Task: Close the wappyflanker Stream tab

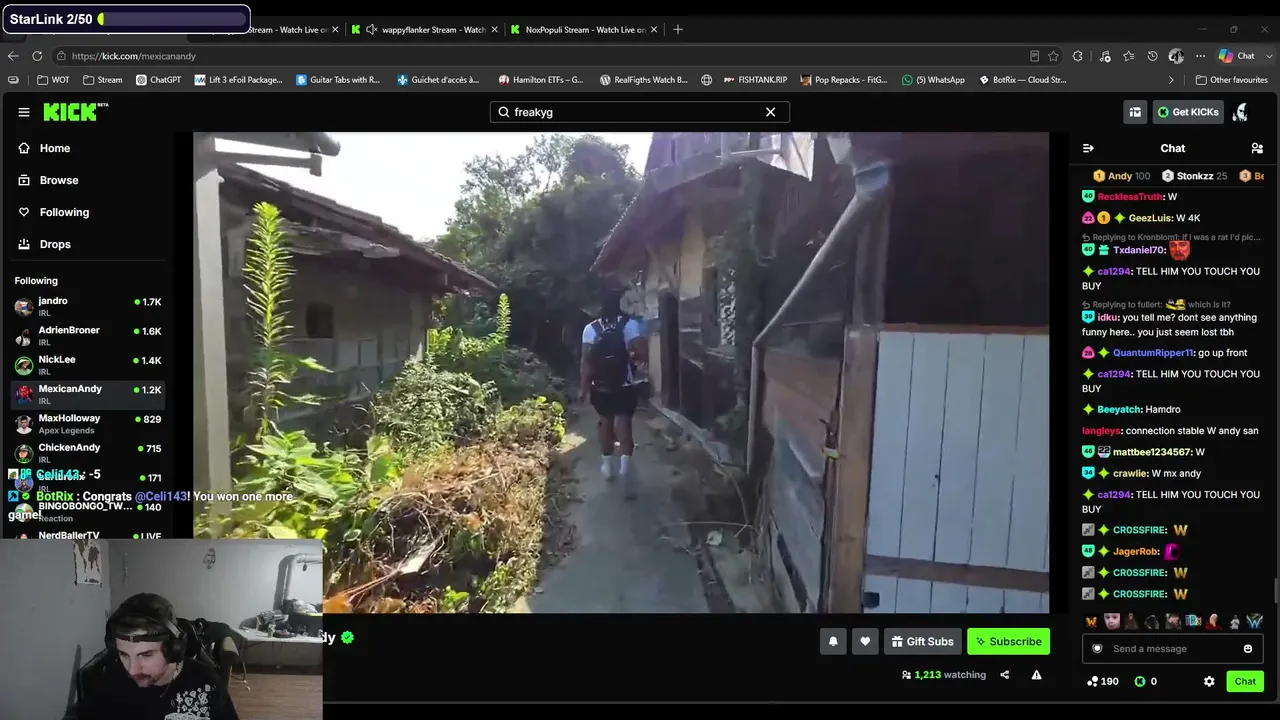Action: point(492,30)
